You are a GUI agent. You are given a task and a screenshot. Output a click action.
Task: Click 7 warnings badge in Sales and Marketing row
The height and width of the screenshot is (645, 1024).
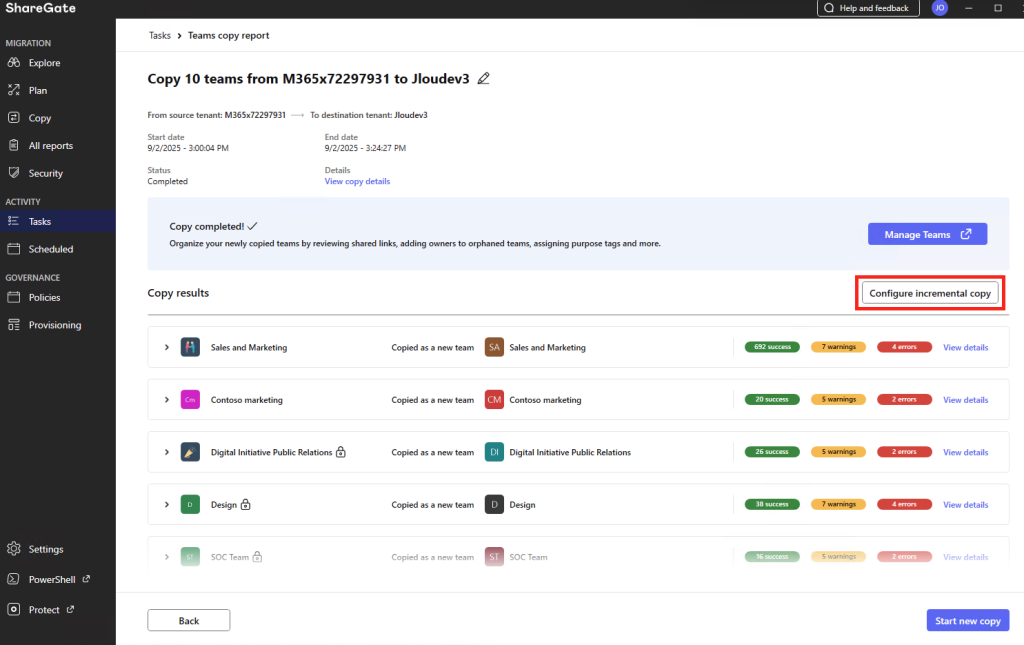point(839,347)
